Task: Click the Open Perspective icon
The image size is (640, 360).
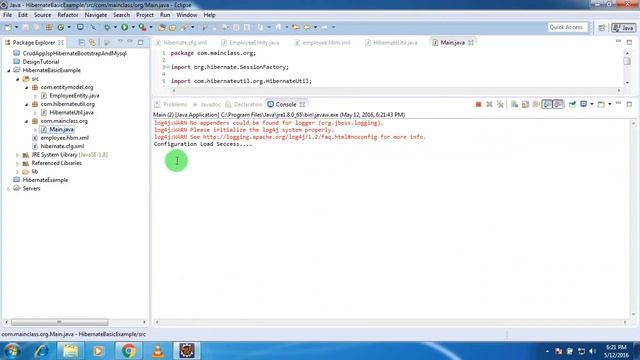Action: click(x=602, y=28)
